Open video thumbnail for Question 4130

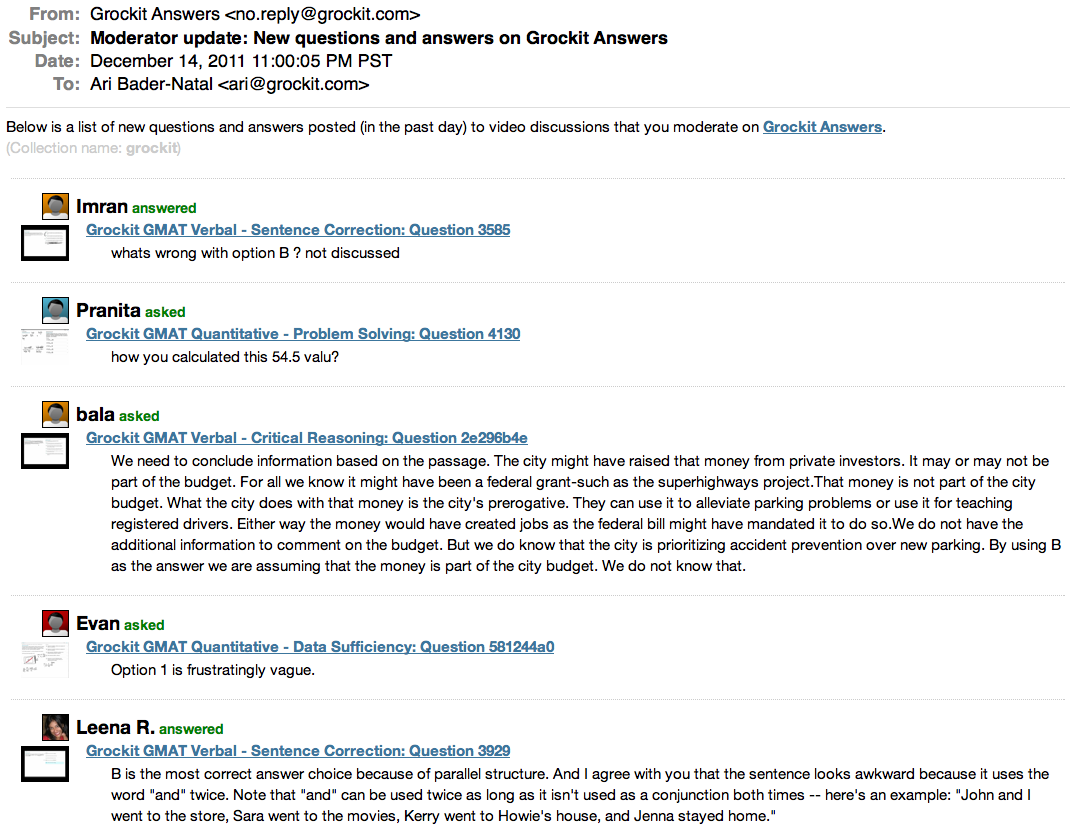pos(45,347)
